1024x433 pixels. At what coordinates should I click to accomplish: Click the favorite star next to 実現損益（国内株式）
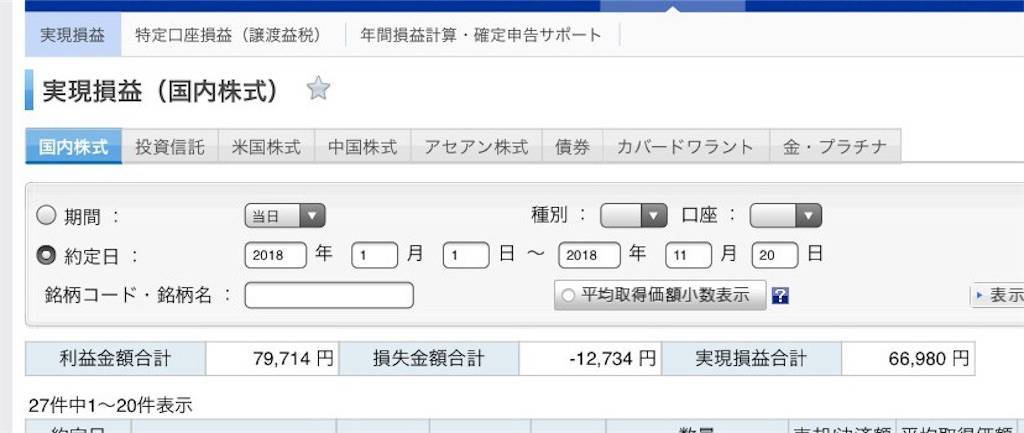point(318,88)
